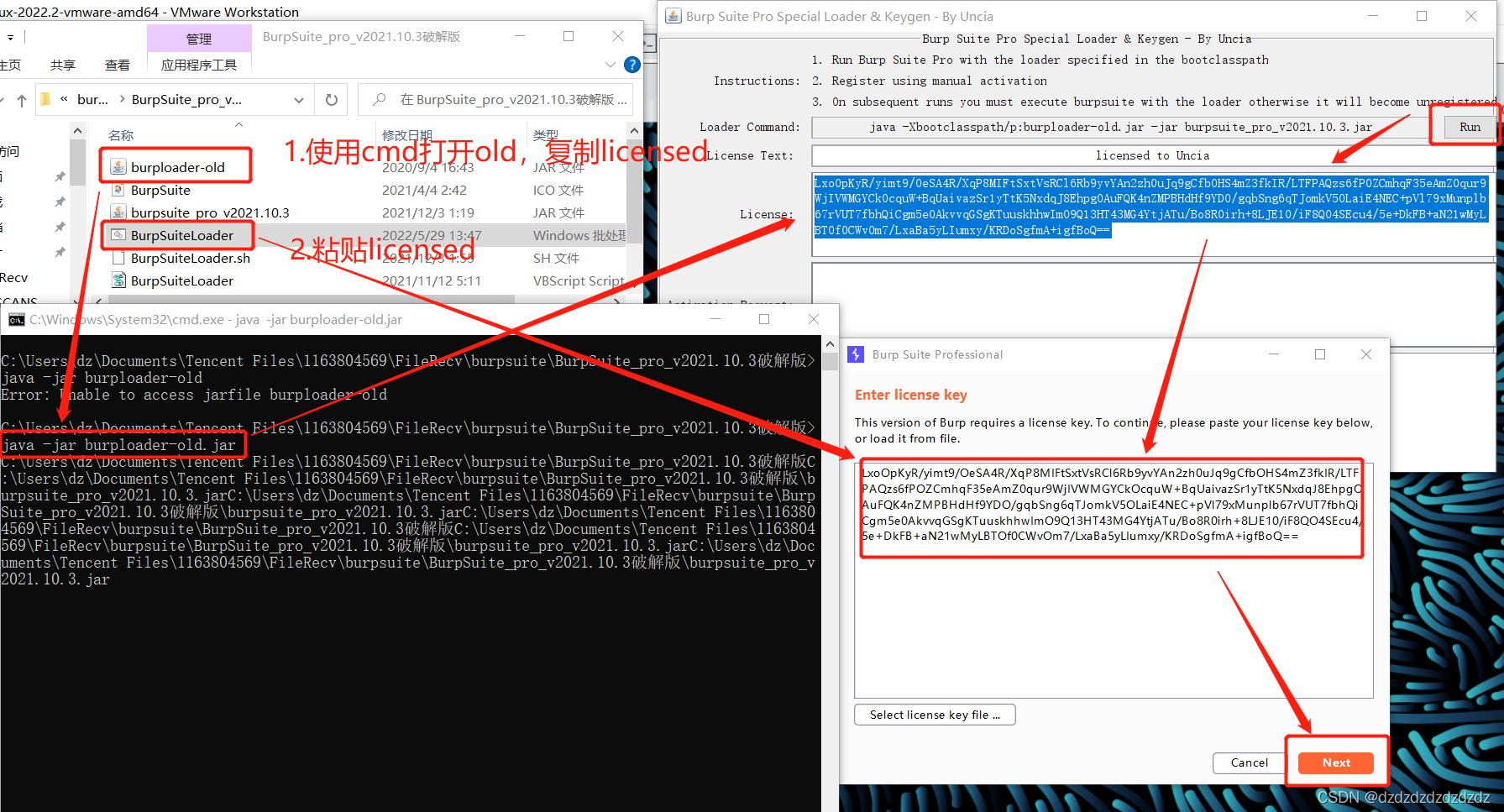This screenshot has width=1504, height=812.
Task: Click the Recv item in navigation pane
Action: tap(13, 277)
